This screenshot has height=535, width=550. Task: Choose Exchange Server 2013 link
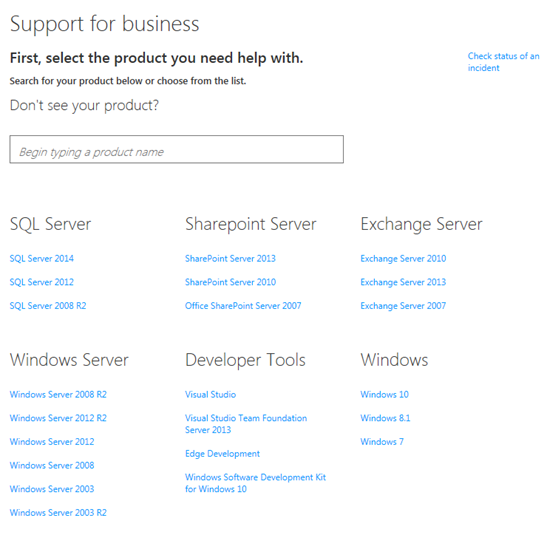click(x=403, y=282)
